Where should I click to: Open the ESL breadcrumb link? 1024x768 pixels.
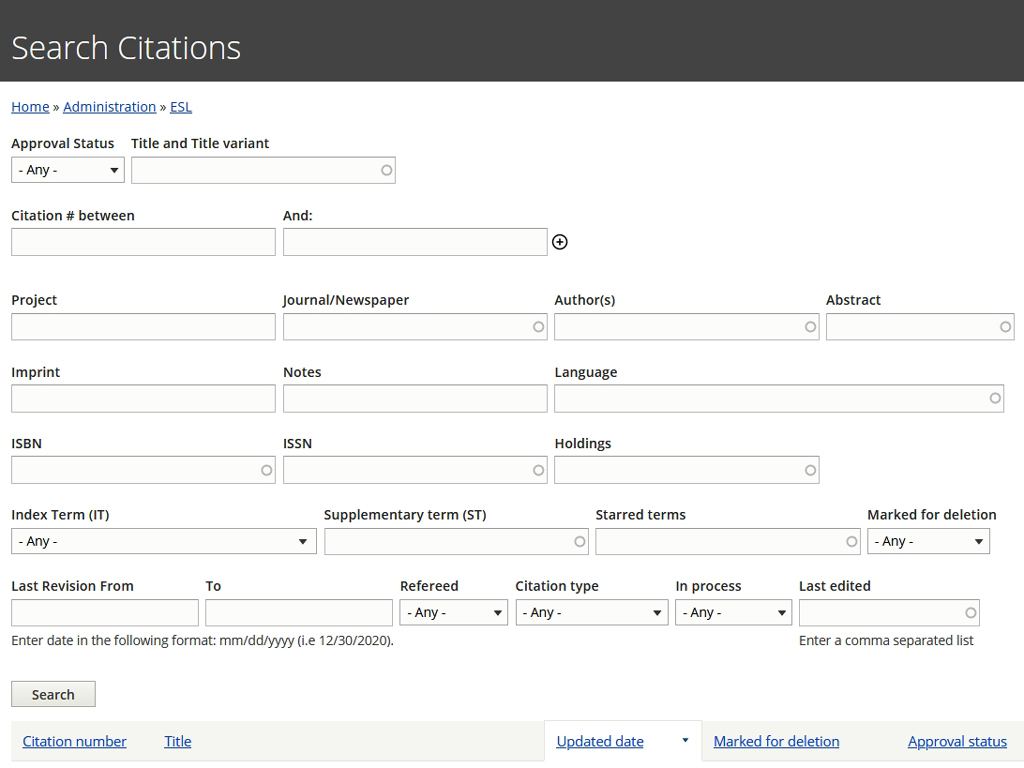(180, 106)
